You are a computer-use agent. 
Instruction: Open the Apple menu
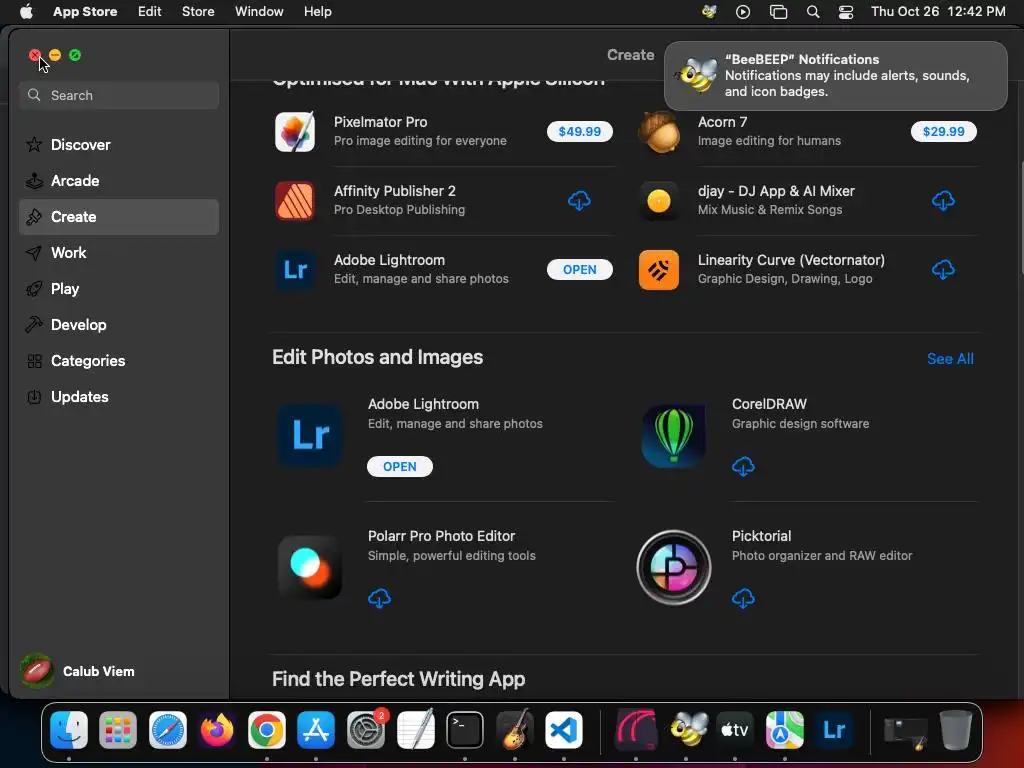click(26, 12)
